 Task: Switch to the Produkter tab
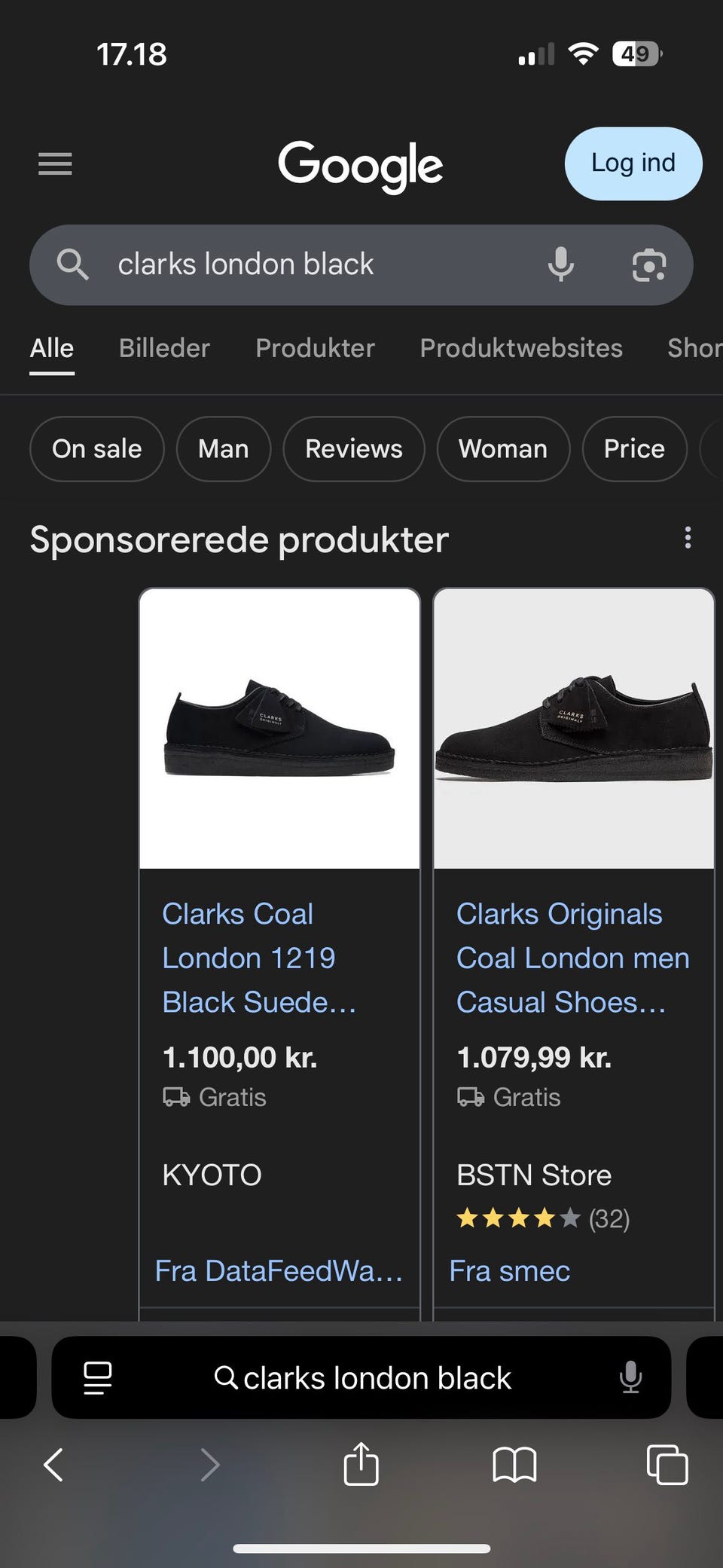click(315, 348)
